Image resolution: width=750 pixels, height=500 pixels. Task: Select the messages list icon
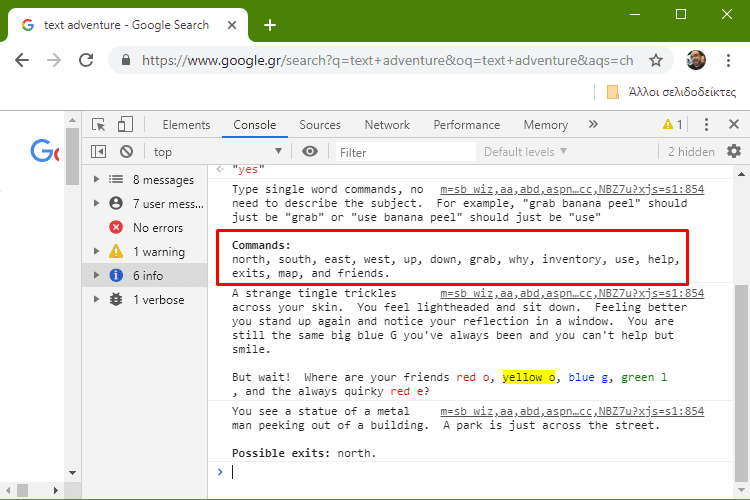(x=116, y=179)
